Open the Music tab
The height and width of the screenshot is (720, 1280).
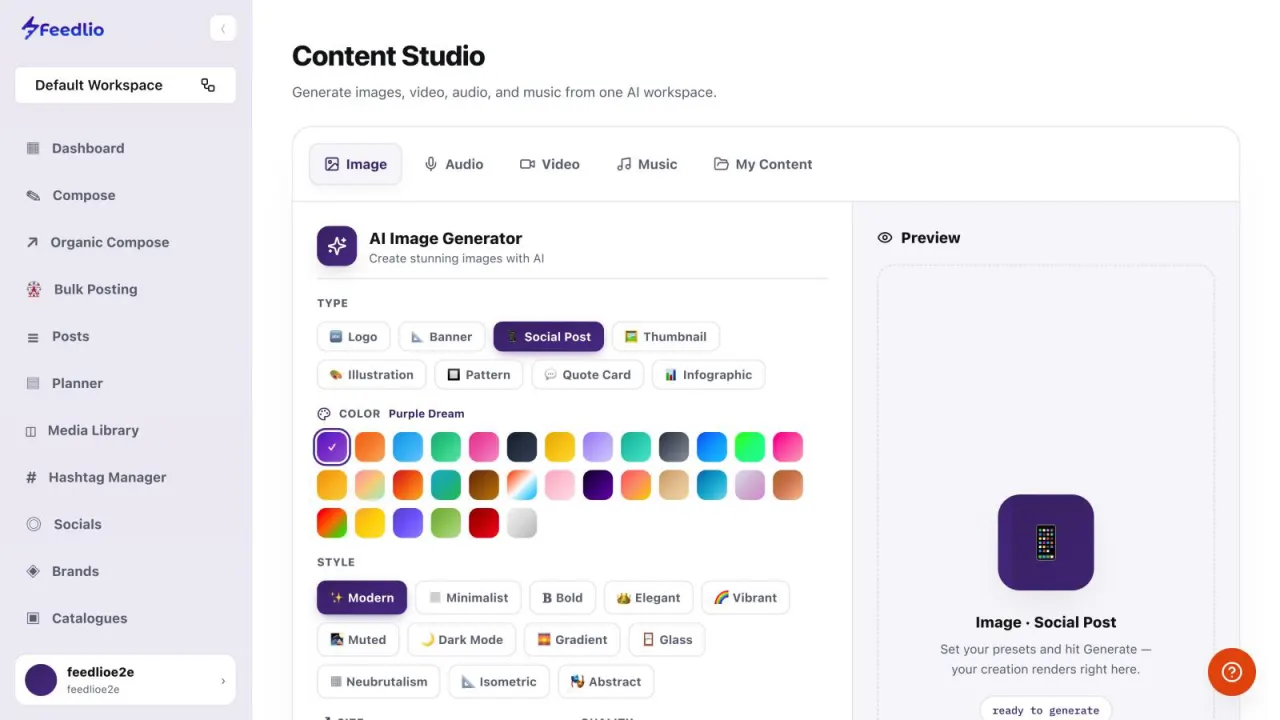pos(647,164)
